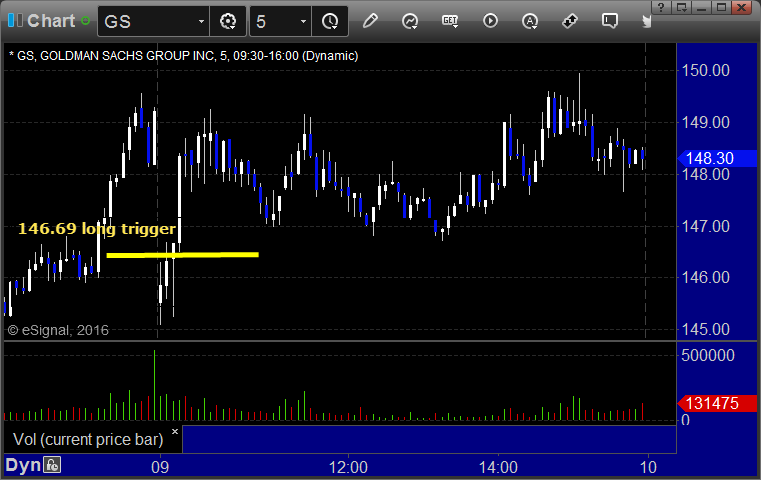
Task: Open the comment speech bubble icon
Action: (x=610, y=21)
